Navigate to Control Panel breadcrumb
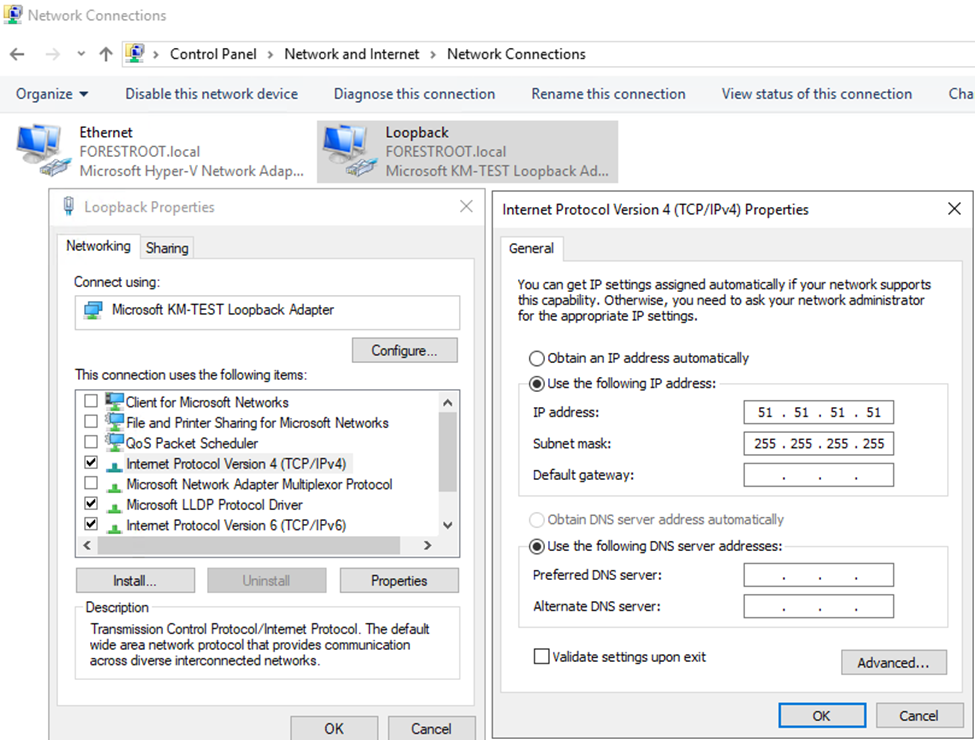Screen dimensions: 975x740 pos(213,54)
